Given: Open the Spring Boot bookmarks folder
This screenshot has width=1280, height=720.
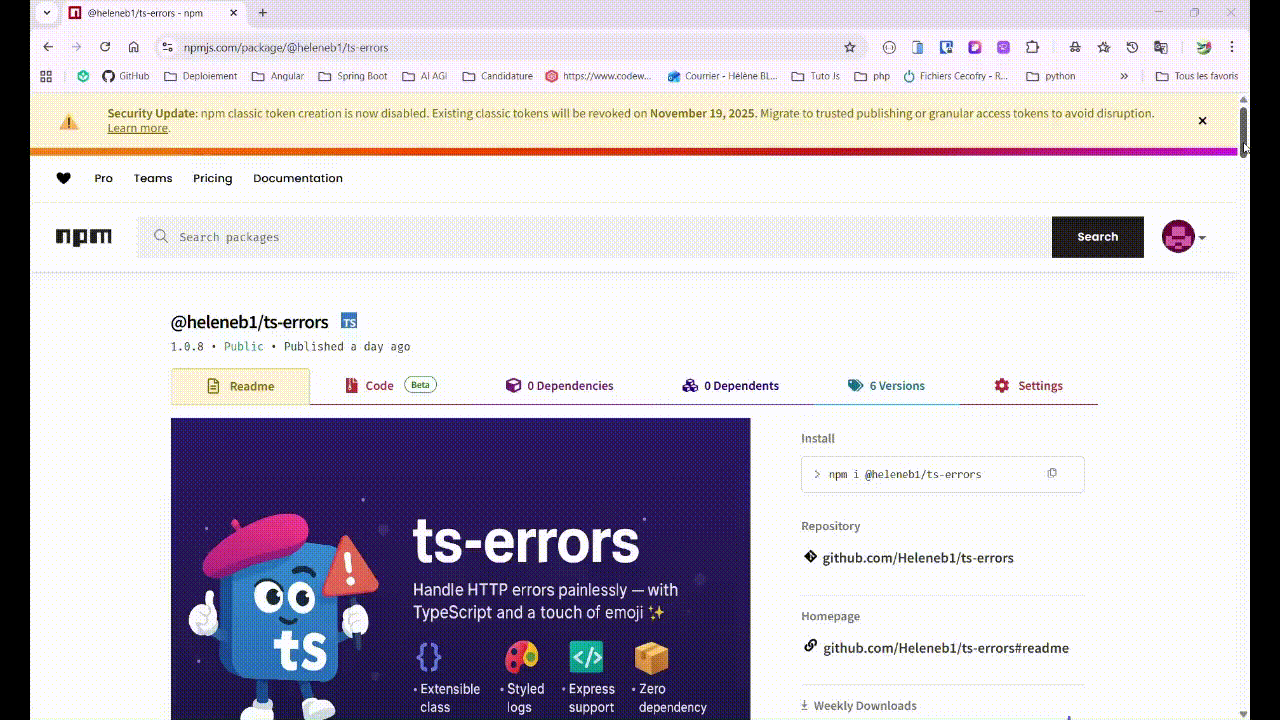Looking at the screenshot, I should [x=353, y=76].
